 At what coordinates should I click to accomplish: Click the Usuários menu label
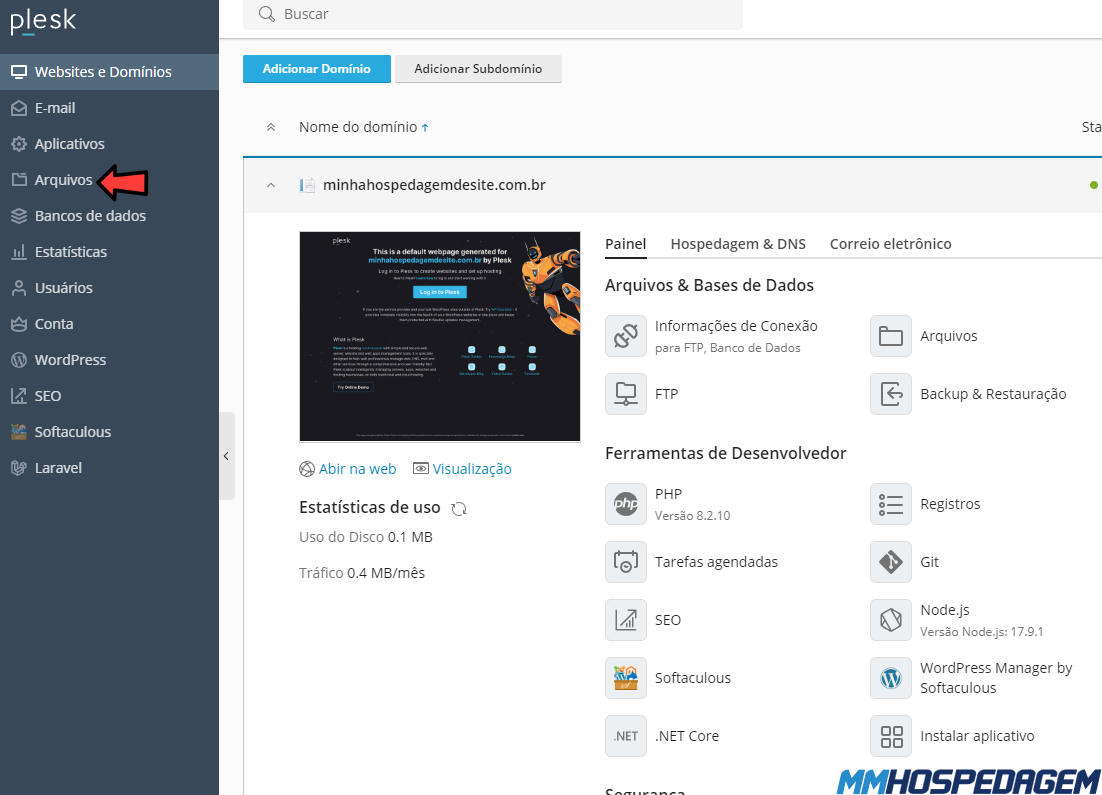click(64, 287)
